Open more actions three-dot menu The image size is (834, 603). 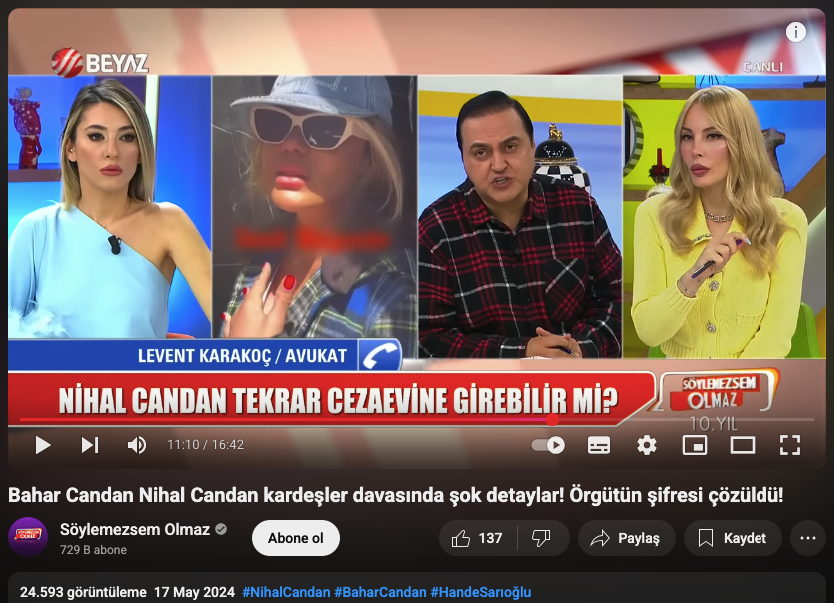pyautogui.click(x=807, y=538)
